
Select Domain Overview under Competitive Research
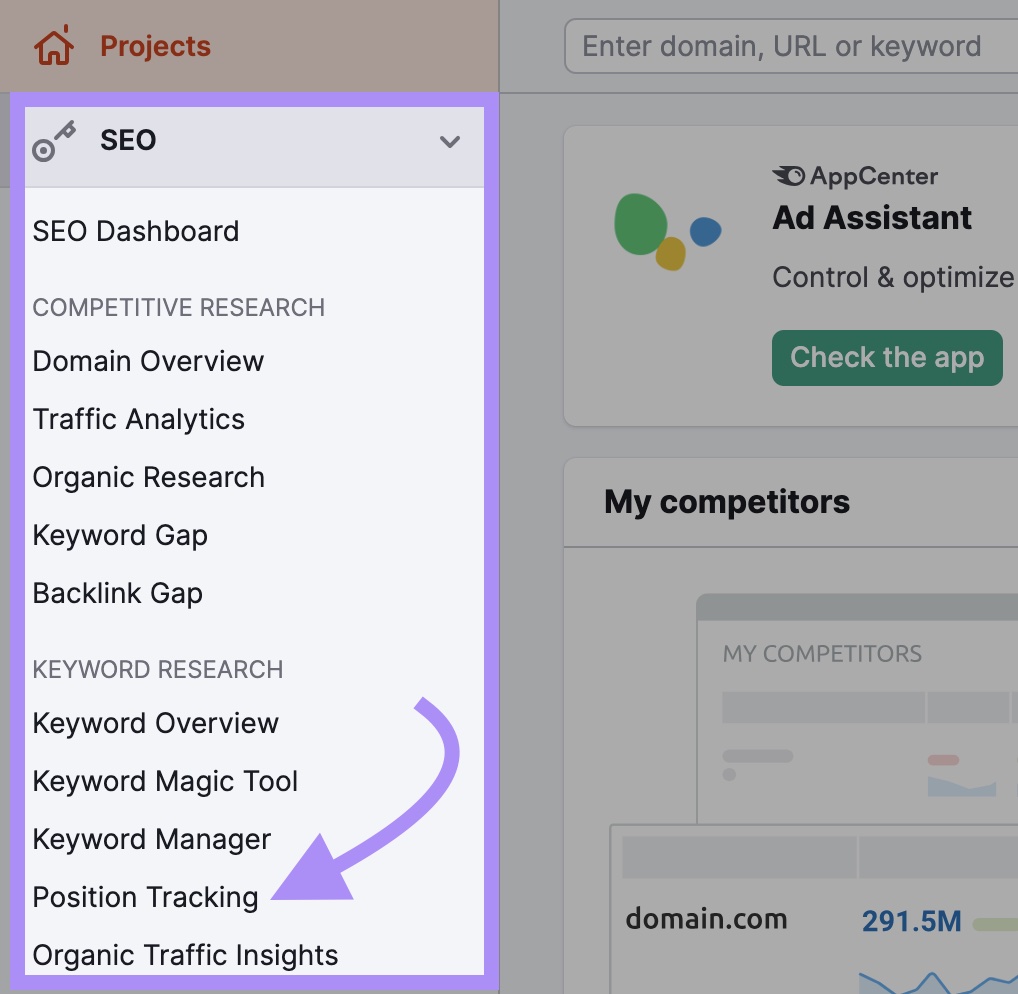(x=148, y=361)
